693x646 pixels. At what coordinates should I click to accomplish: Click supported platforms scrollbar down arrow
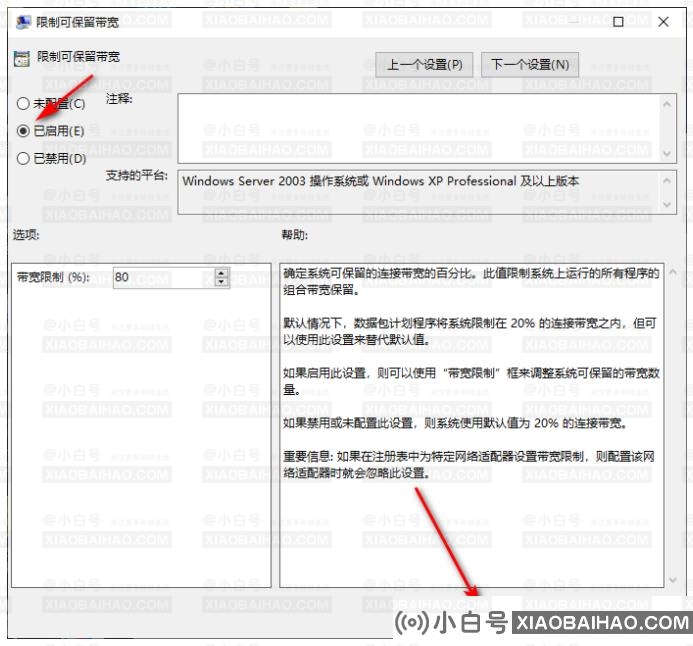(667, 205)
